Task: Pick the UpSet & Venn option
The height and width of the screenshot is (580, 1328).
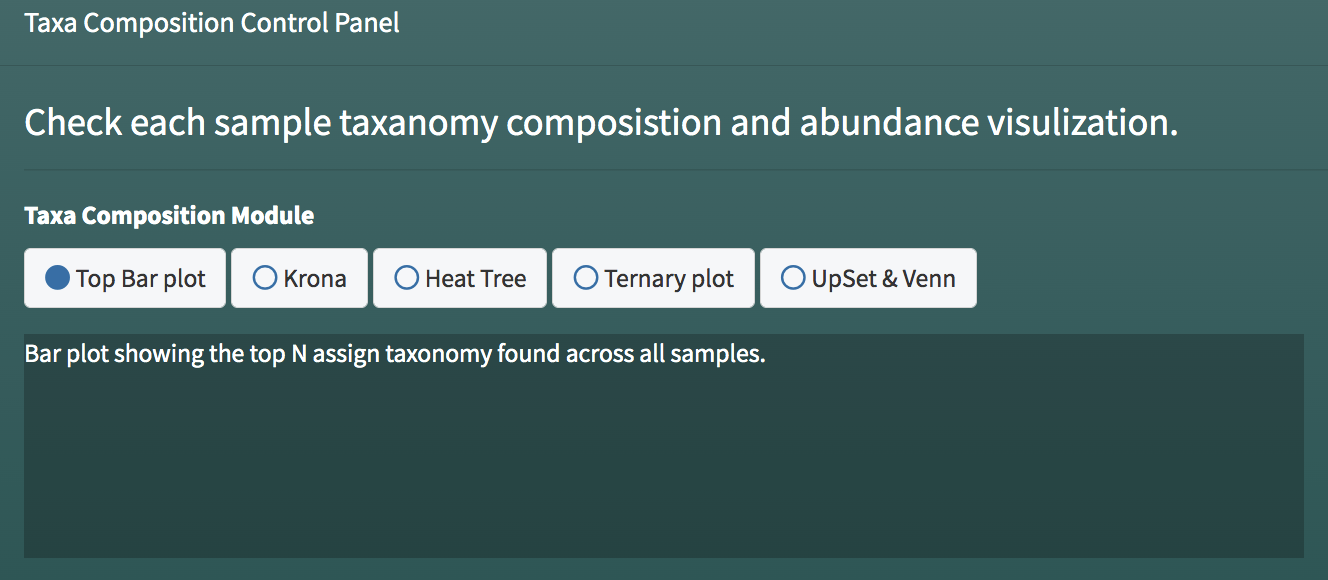Action: [868, 278]
